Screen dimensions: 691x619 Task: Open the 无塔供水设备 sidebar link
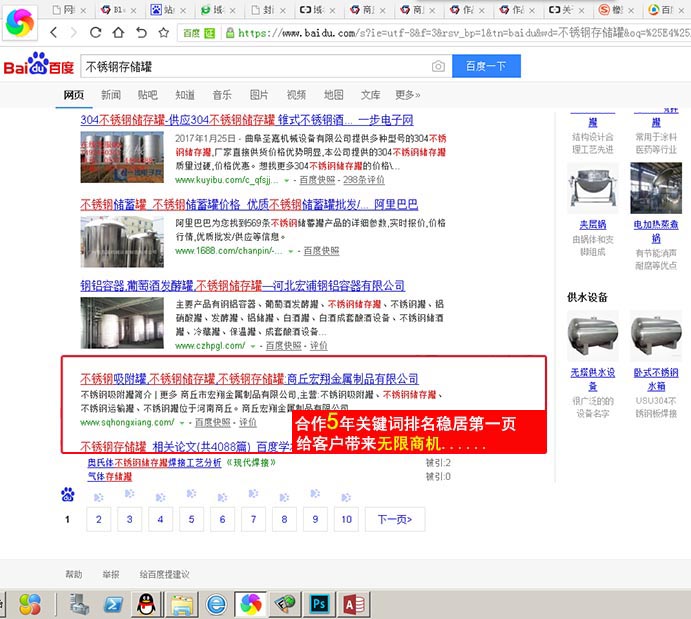click(x=593, y=379)
